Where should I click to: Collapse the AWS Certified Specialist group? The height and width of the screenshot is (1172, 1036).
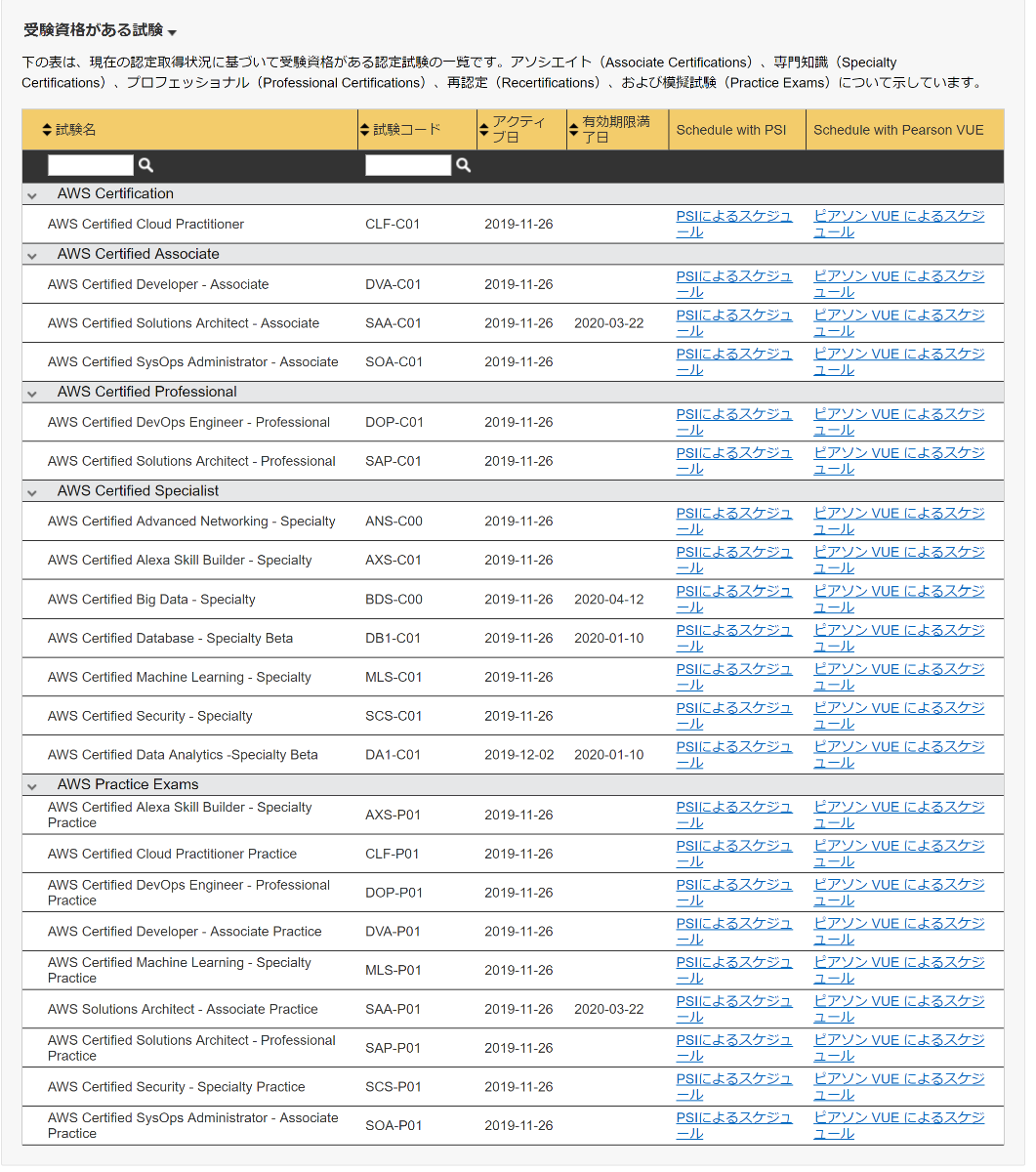tap(32, 492)
